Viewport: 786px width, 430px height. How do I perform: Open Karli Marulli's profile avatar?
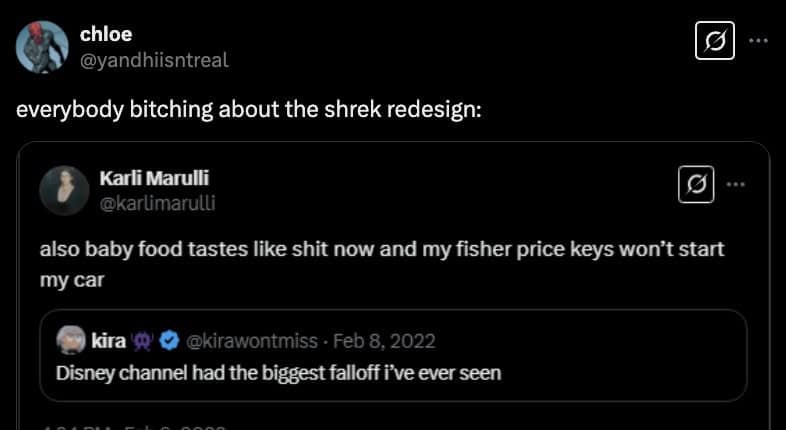click(60, 188)
